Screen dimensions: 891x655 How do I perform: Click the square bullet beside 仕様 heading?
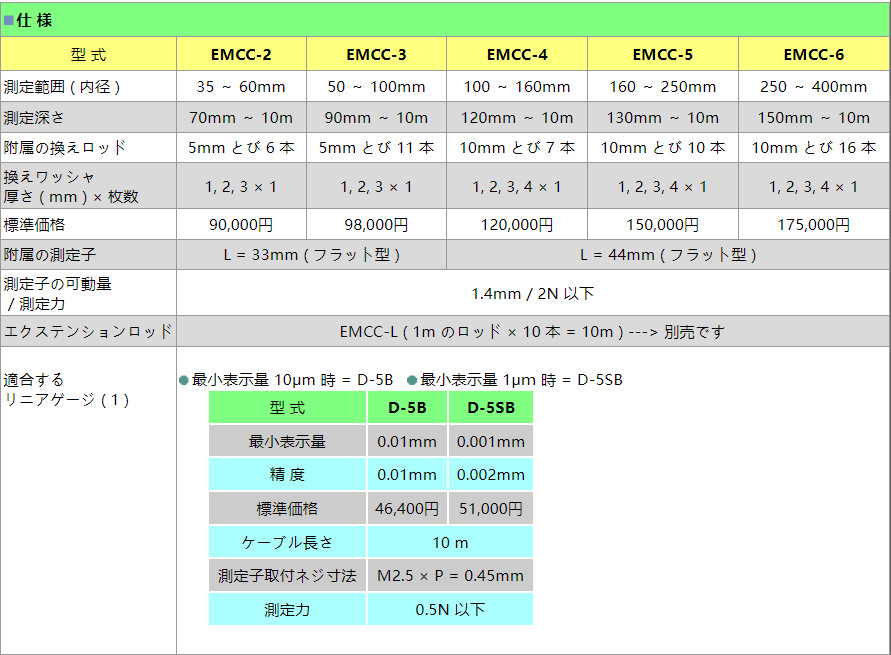pyautogui.click(x=9, y=20)
